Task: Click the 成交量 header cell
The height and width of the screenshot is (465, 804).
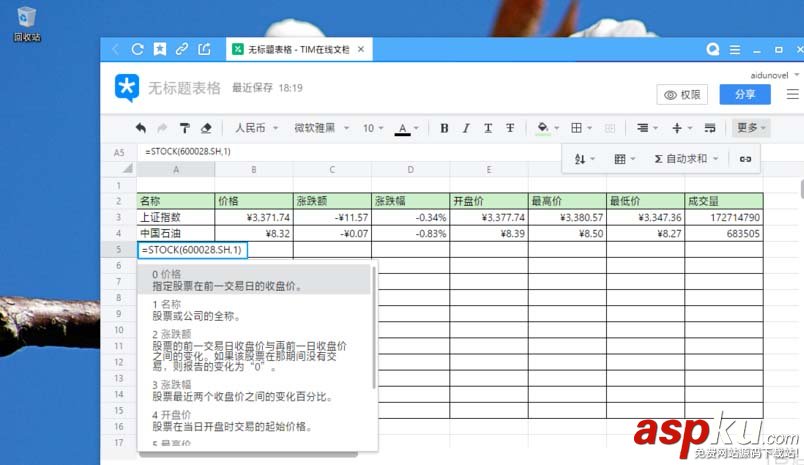Action: pos(724,201)
